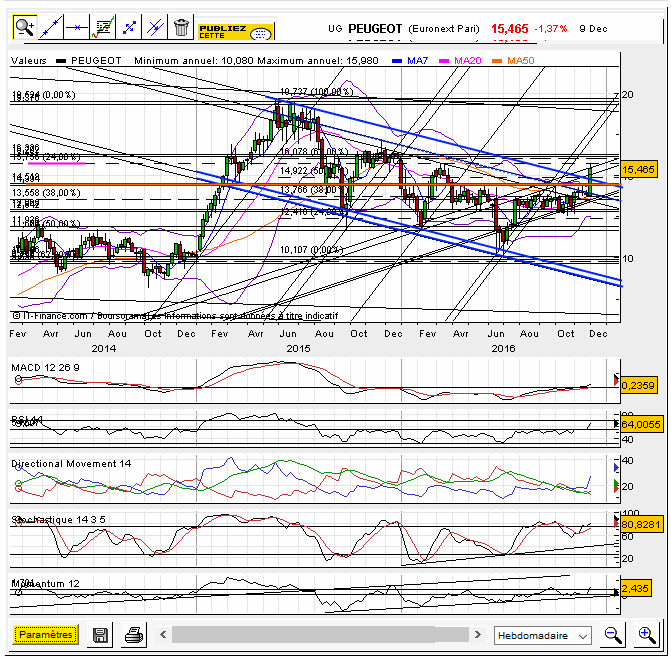Click the MACD 12 26 9 label

(45, 368)
